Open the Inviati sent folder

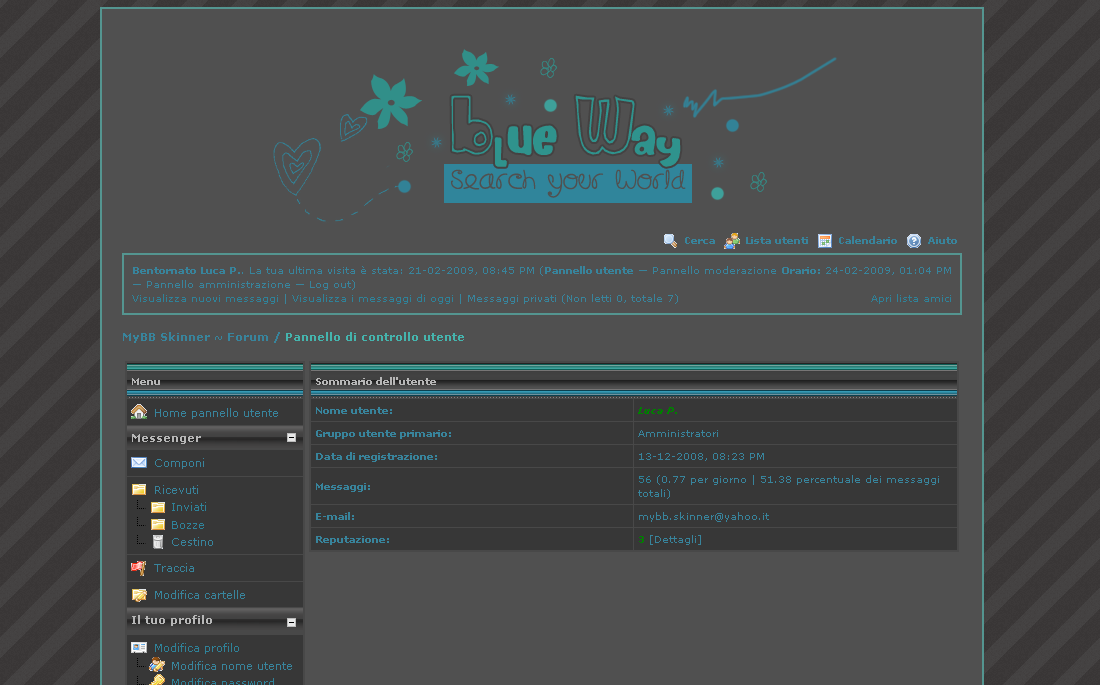tap(188, 507)
